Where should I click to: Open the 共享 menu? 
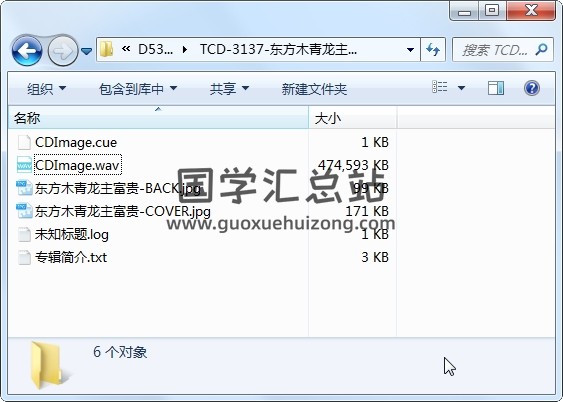coord(229,89)
